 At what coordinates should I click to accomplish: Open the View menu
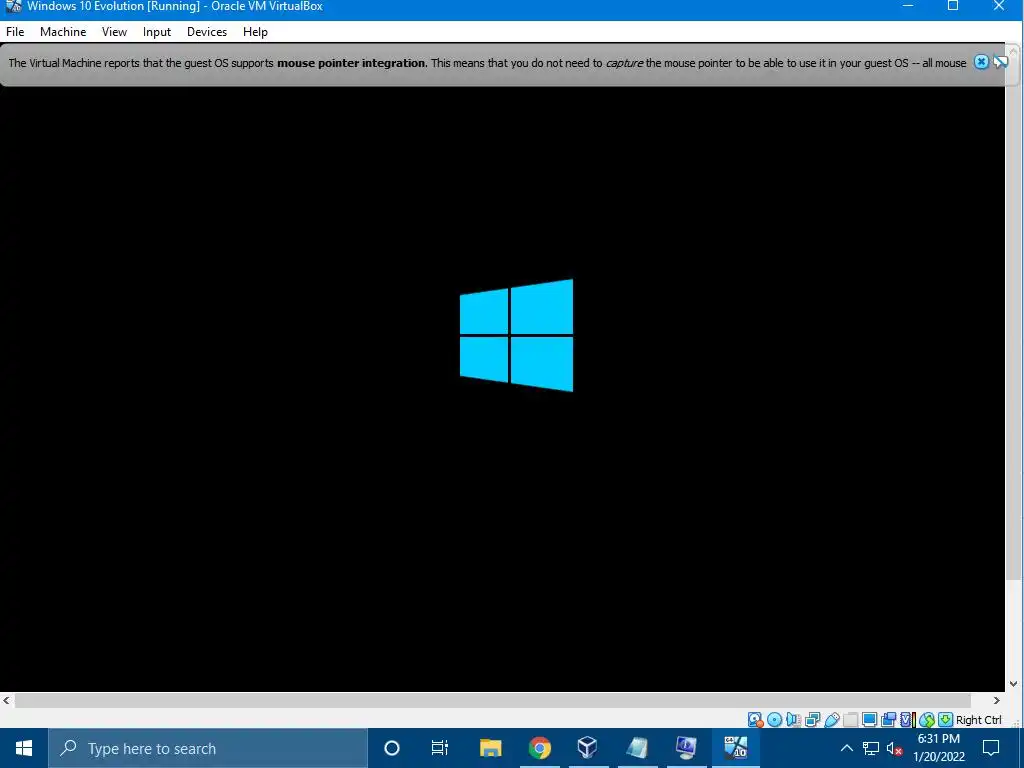(114, 32)
